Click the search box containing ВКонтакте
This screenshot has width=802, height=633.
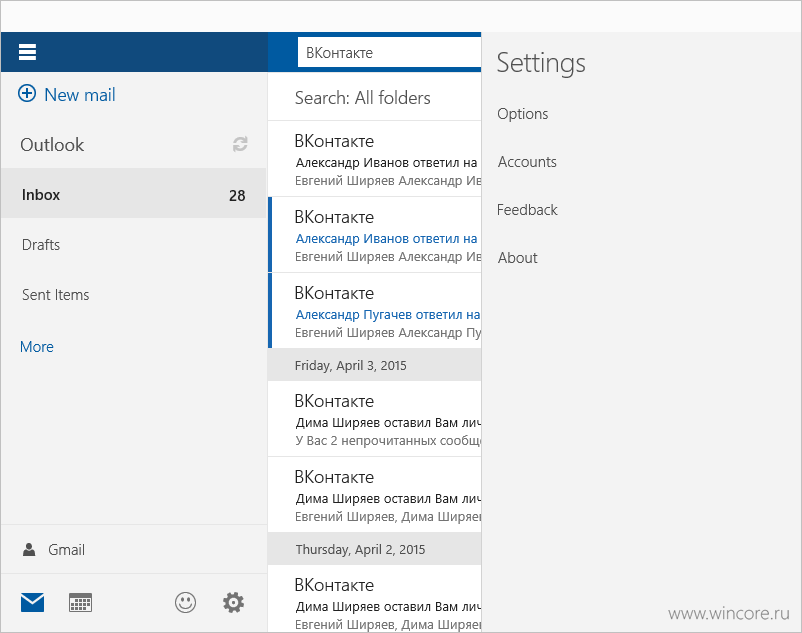point(389,53)
